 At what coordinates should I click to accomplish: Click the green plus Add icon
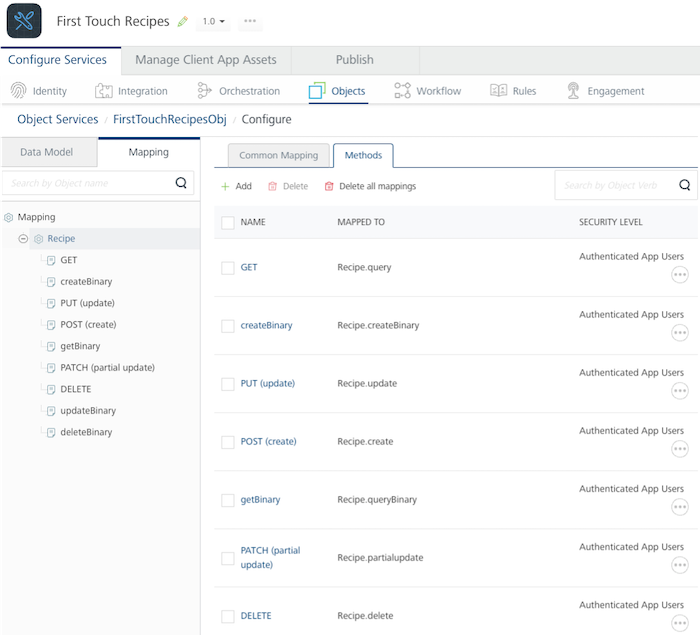pos(225,186)
